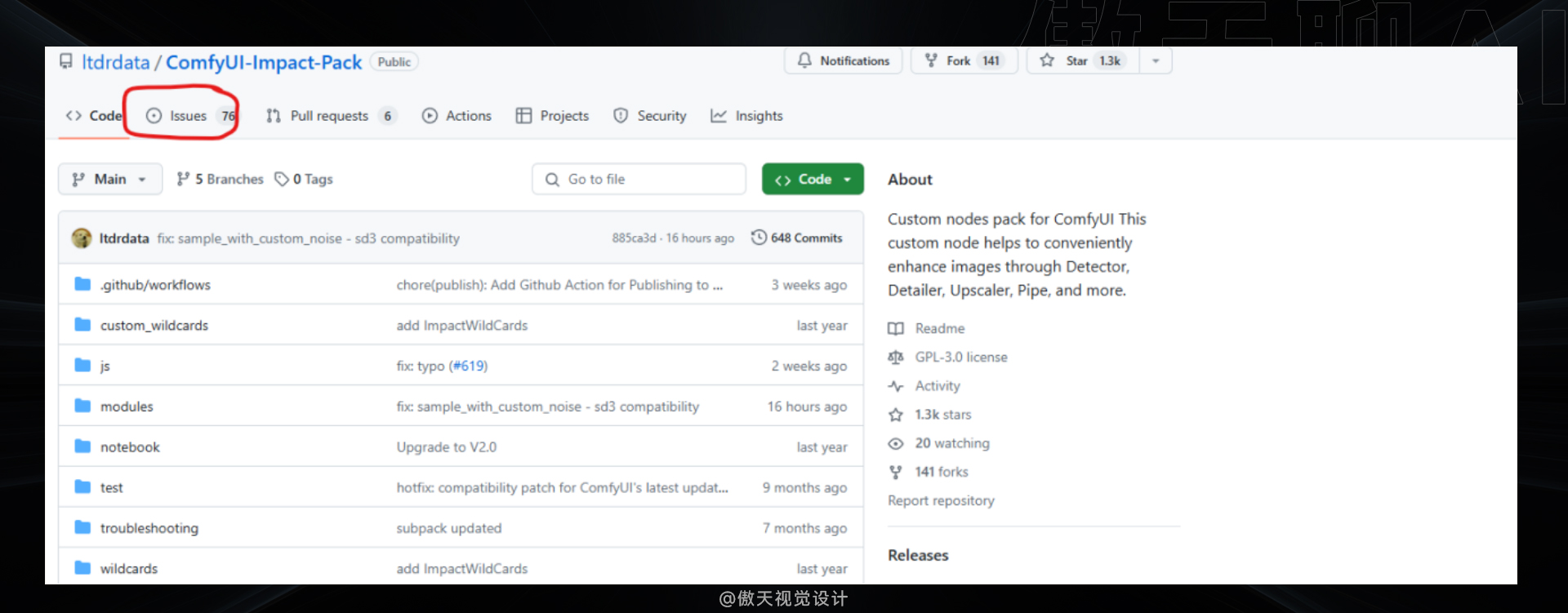The width and height of the screenshot is (1568, 613).
Task: Click the clock icon beside 648 Commits
Action: click(x=759, y=238)
